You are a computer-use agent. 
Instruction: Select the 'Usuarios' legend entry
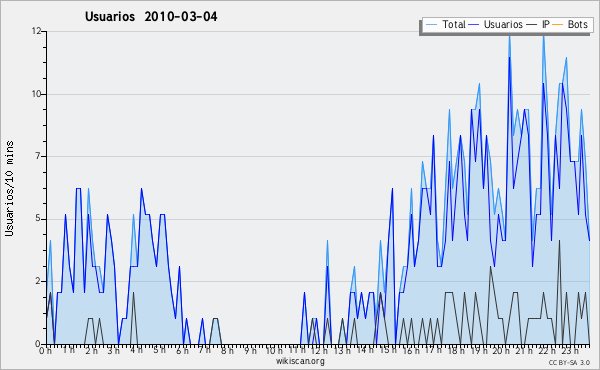(x=496, y=24)
